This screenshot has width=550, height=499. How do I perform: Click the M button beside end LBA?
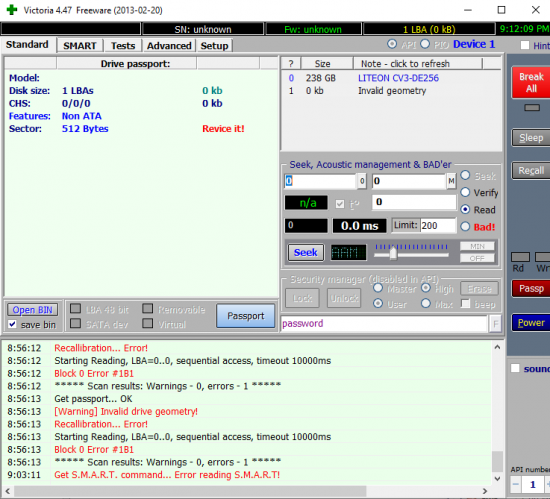coord(451,181)
